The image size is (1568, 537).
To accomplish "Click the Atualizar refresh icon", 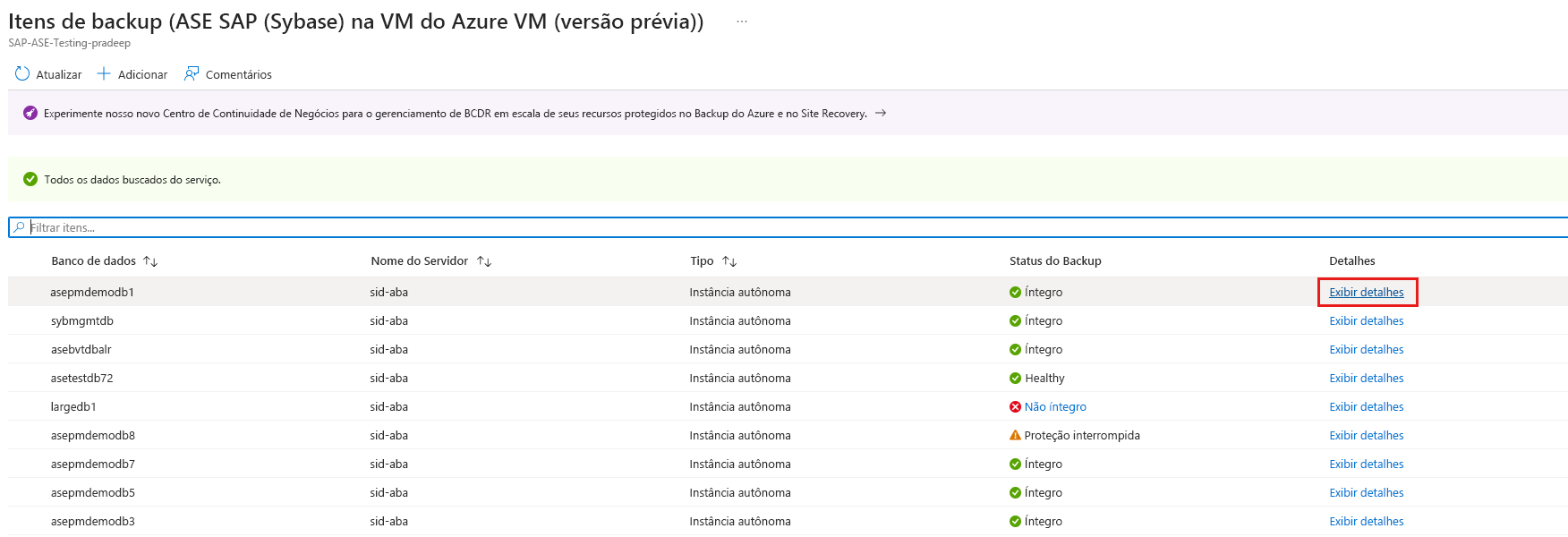I will pos(22,73).
